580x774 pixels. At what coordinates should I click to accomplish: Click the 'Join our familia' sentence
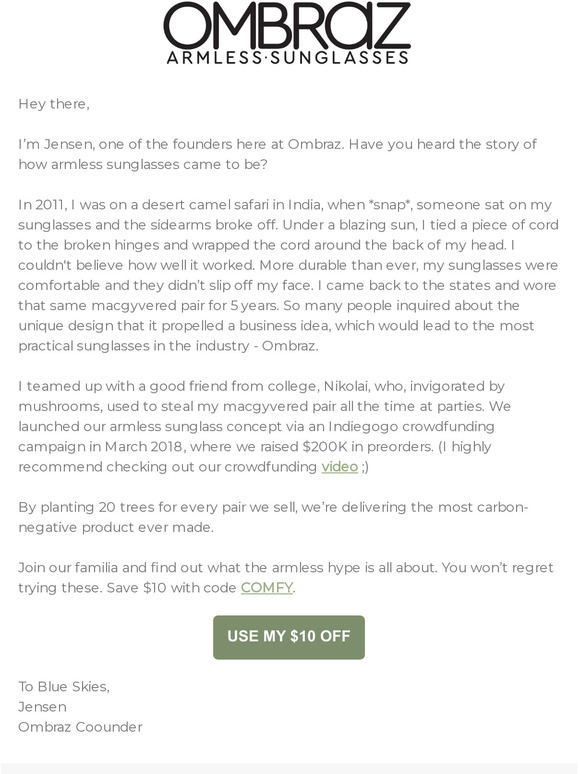[286, 578]
